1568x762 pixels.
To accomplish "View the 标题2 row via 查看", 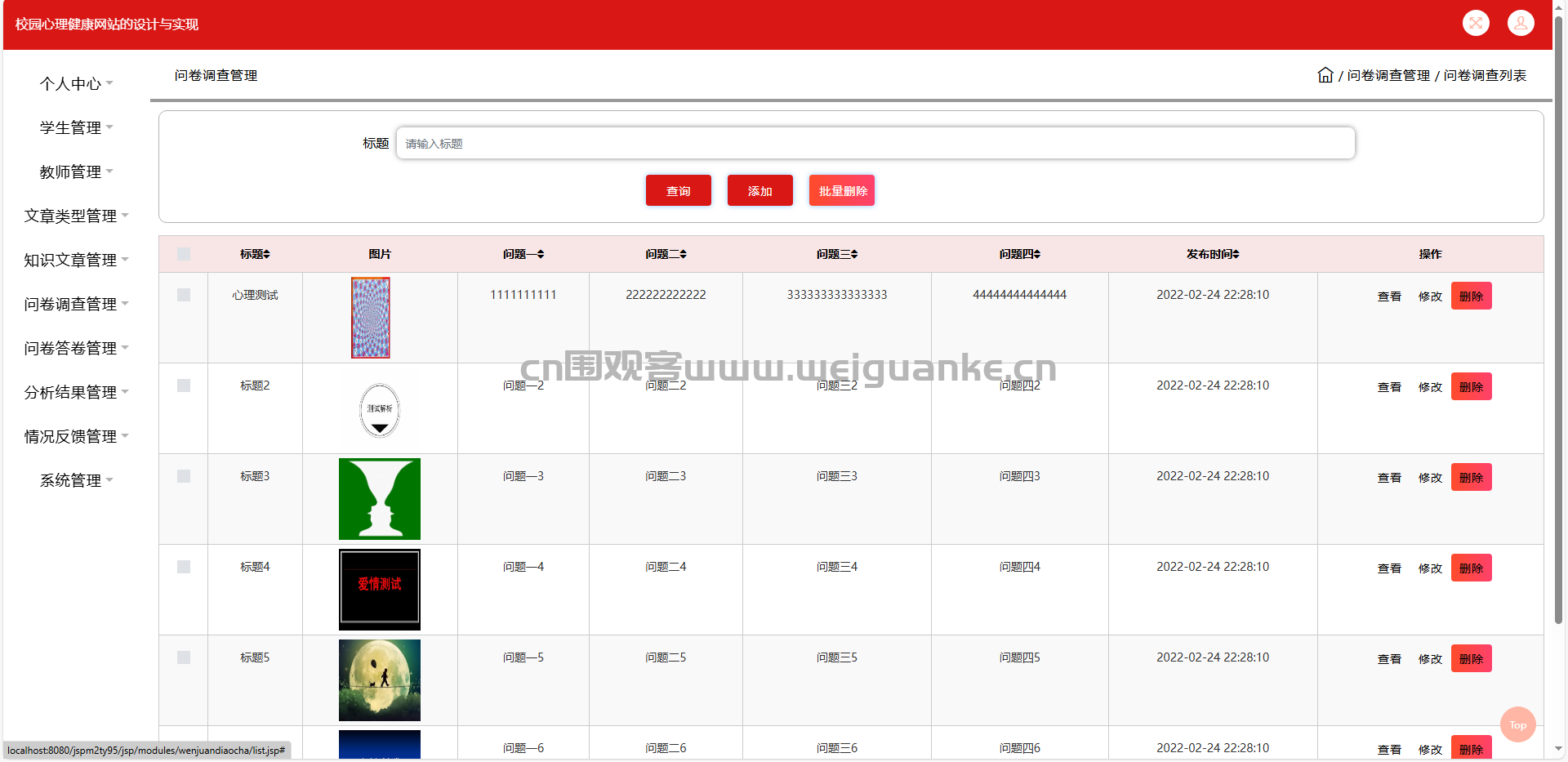I will point(1389,387).
